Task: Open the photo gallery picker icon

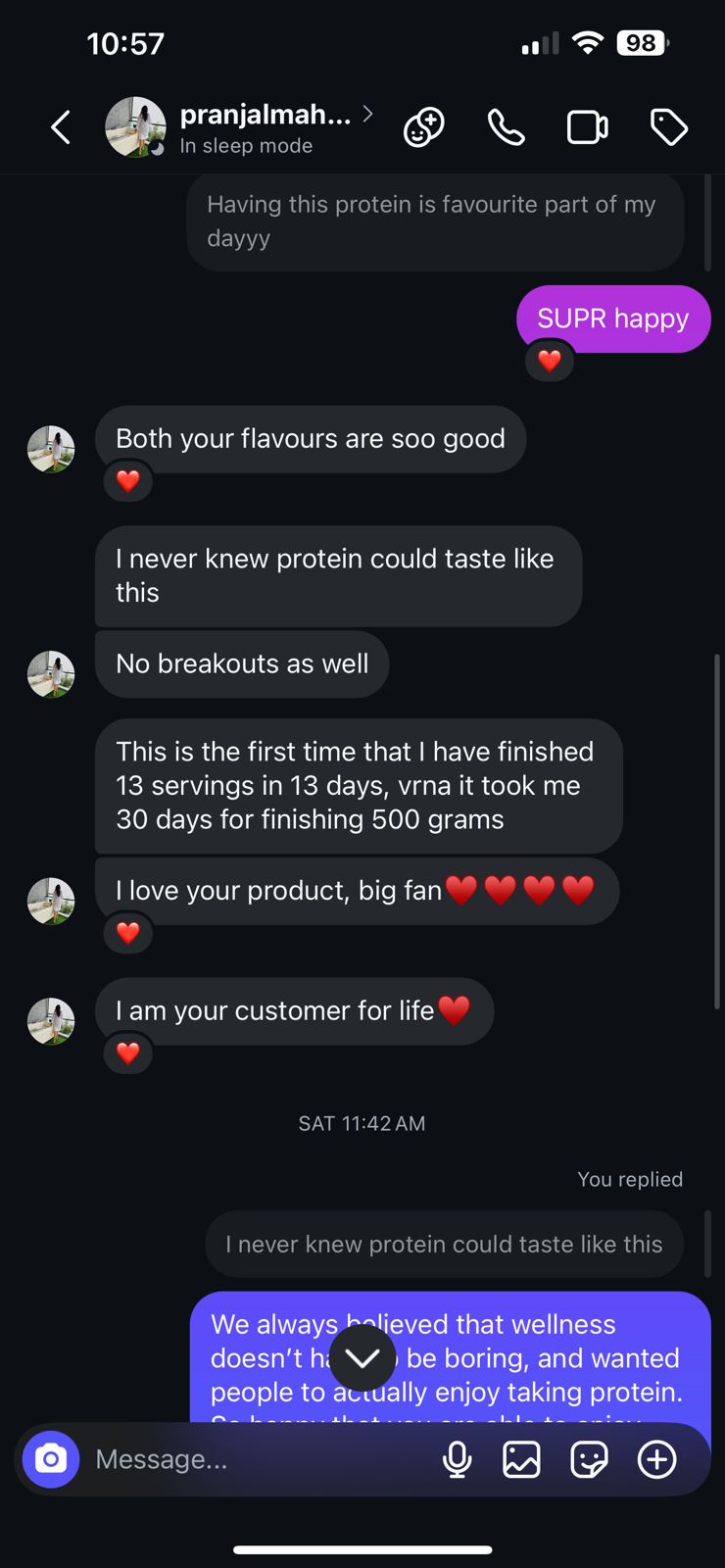Action: (521, 1459)
